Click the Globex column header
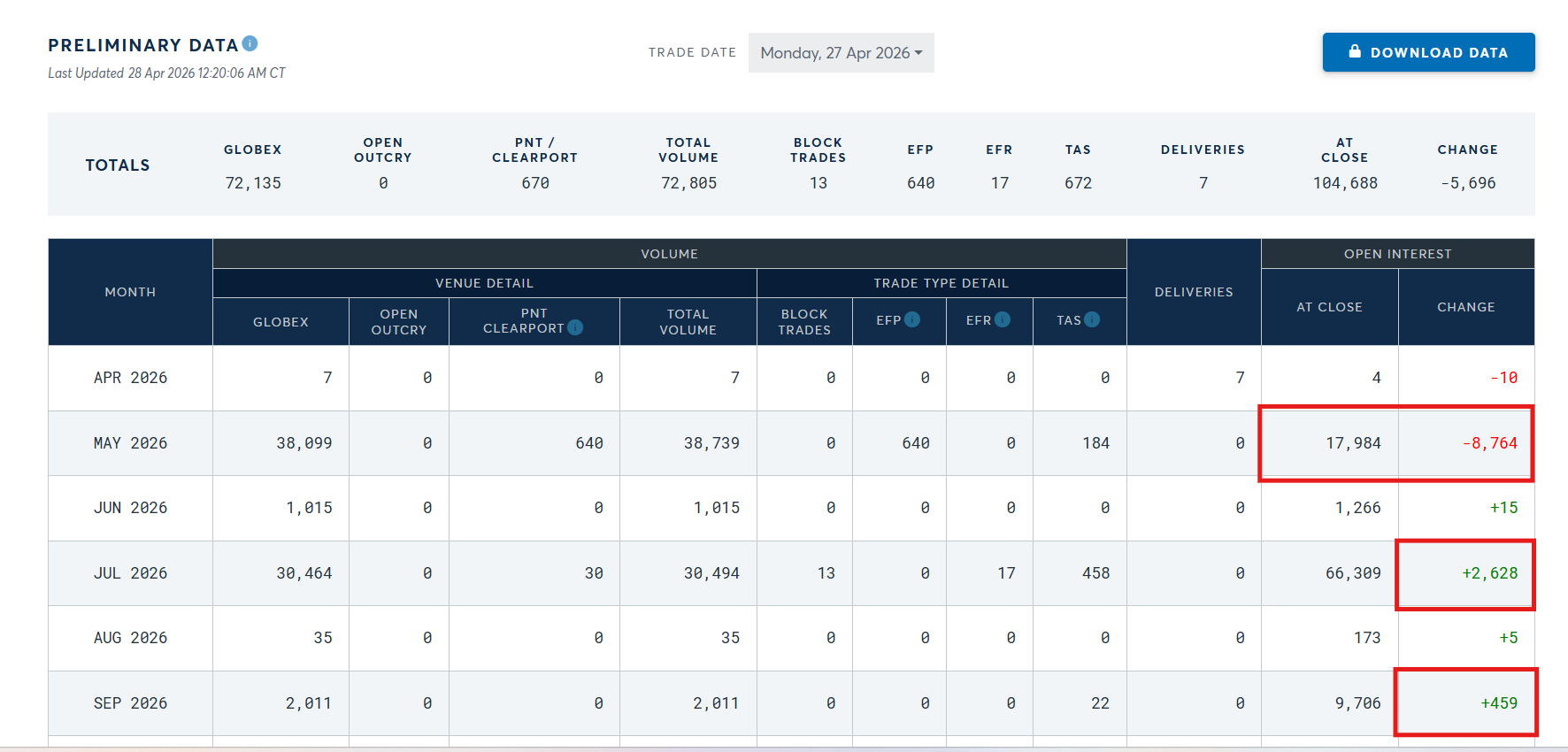The height and width of the screenshot is (752, 1568). click(281, 322)
